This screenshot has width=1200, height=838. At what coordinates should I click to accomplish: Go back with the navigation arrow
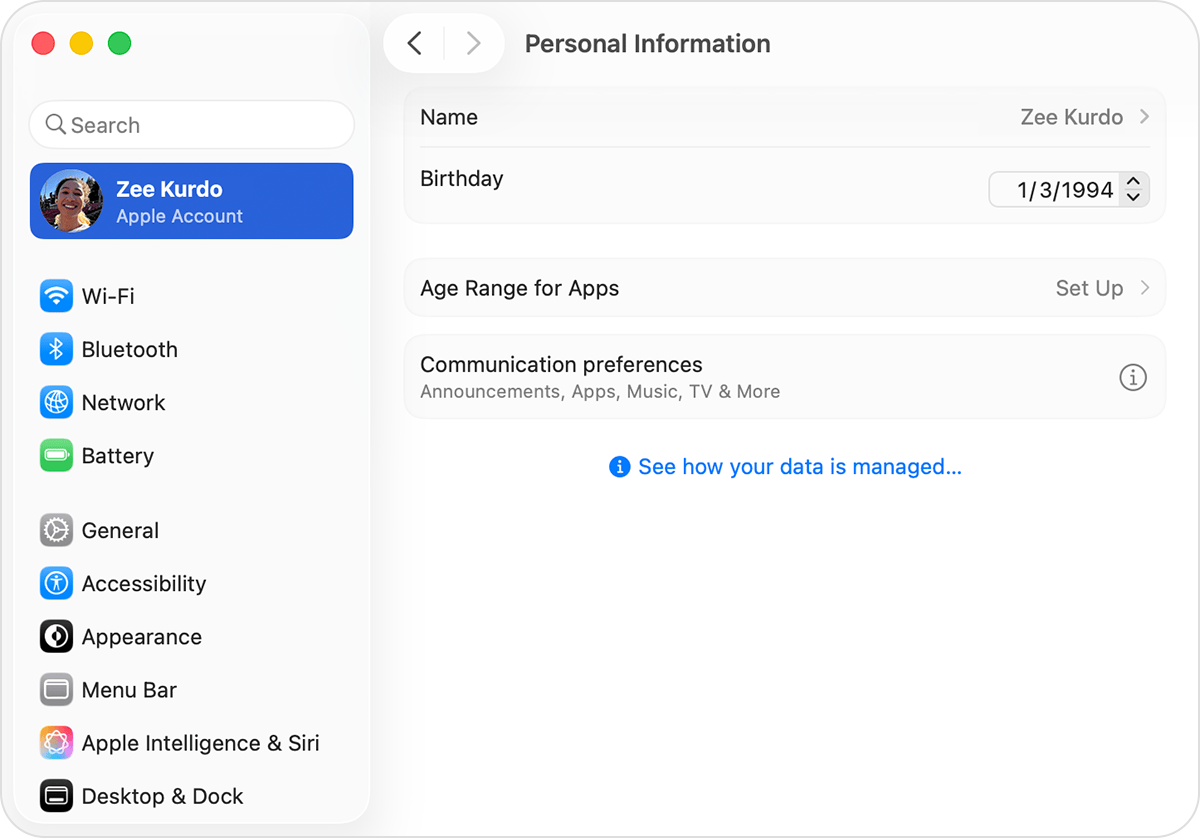[414, 43]
